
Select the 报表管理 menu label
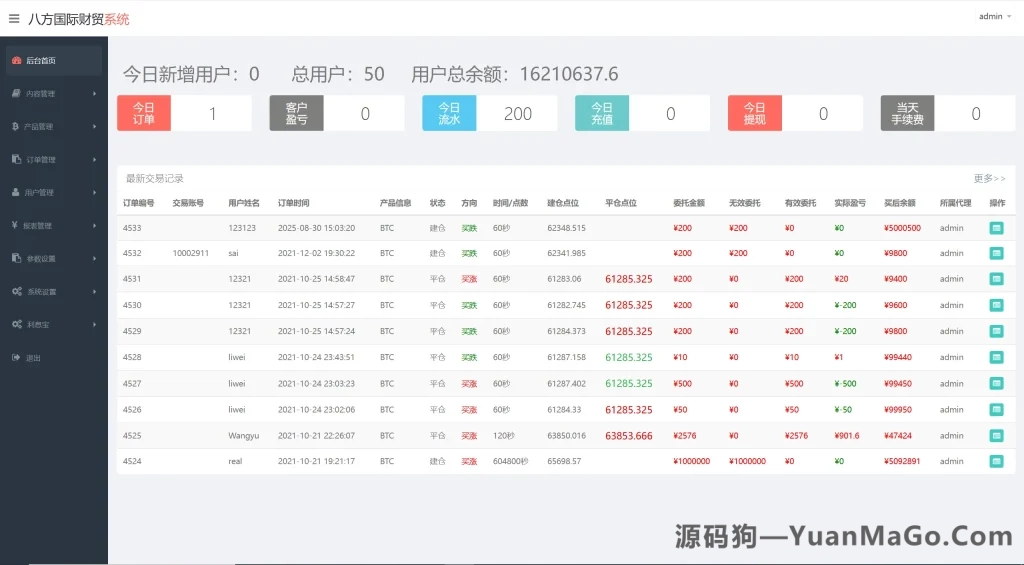click(x=37, y=225)
